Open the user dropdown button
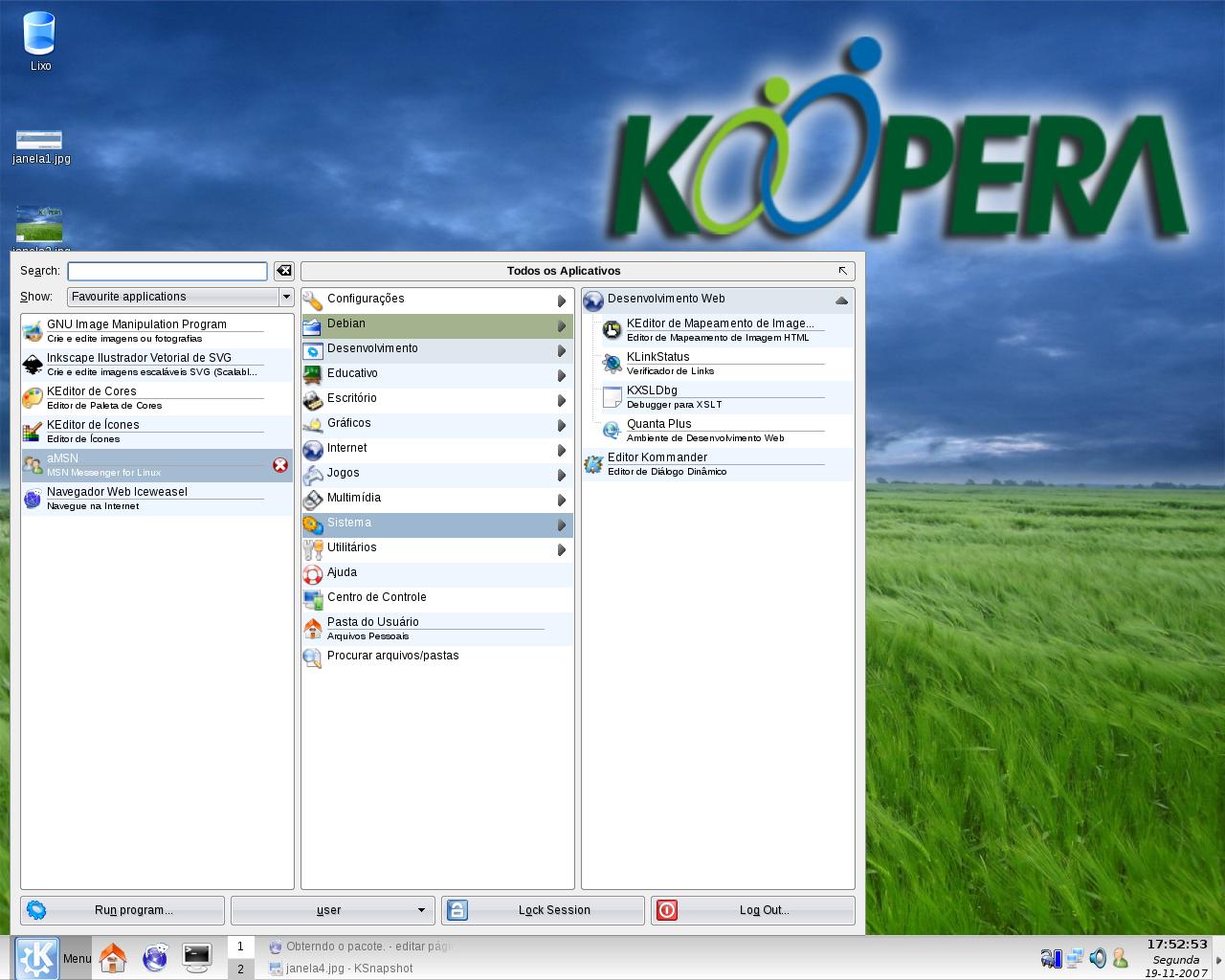This screenshot has height=980, width=1225. coord(333,910)
